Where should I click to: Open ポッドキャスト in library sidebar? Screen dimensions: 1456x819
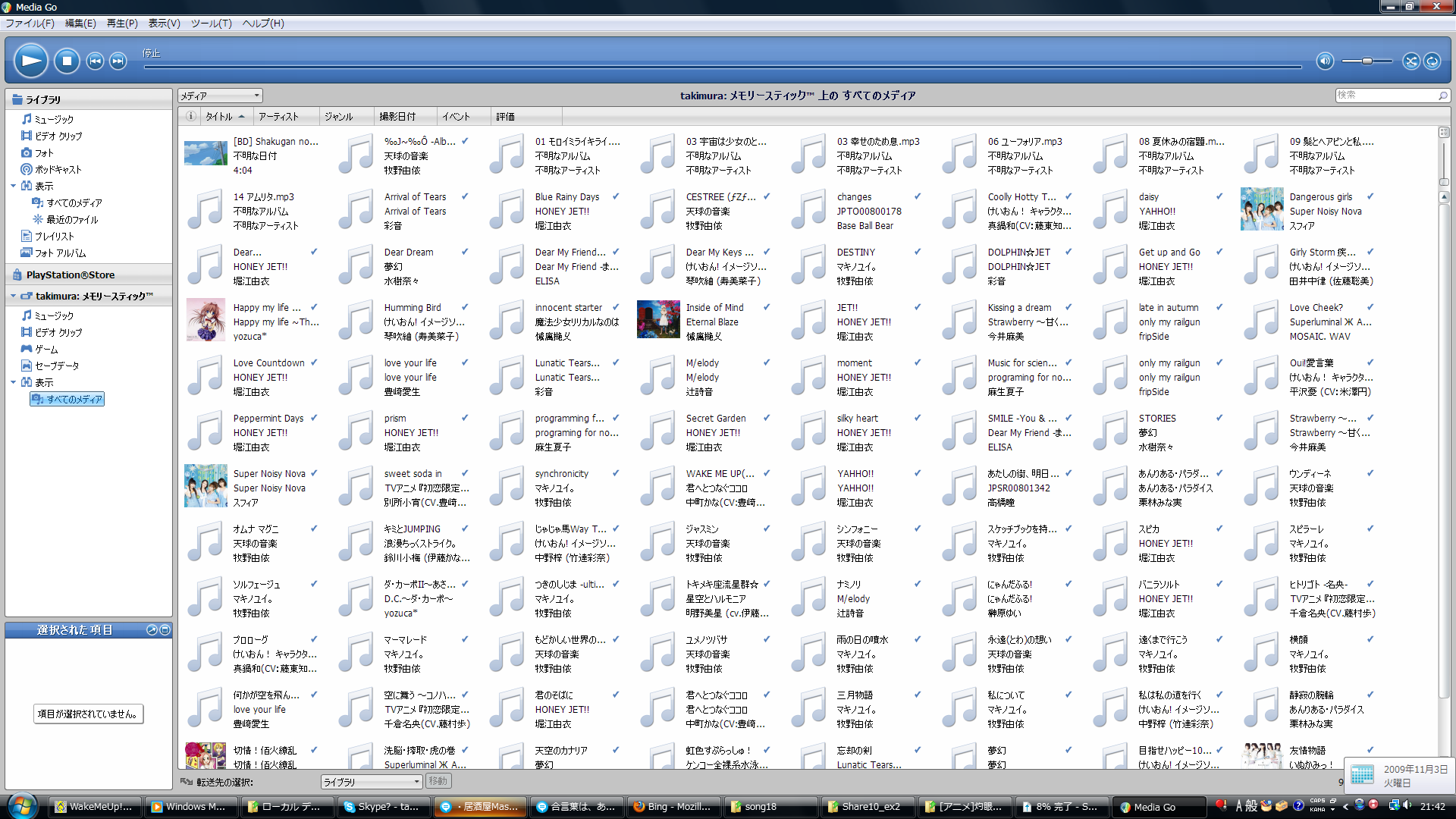pos(51,169)
